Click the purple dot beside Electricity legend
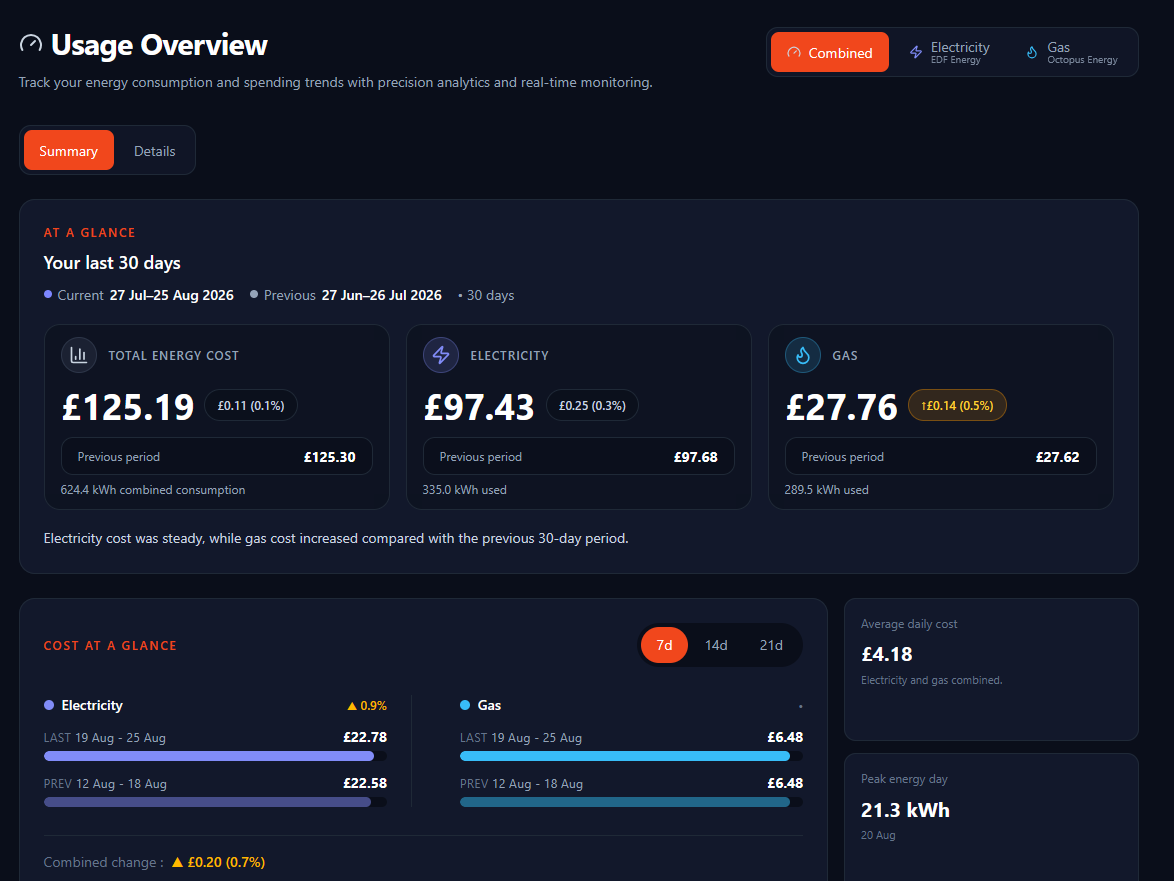Screen dimensions: 1174x881 coord(49,705)
